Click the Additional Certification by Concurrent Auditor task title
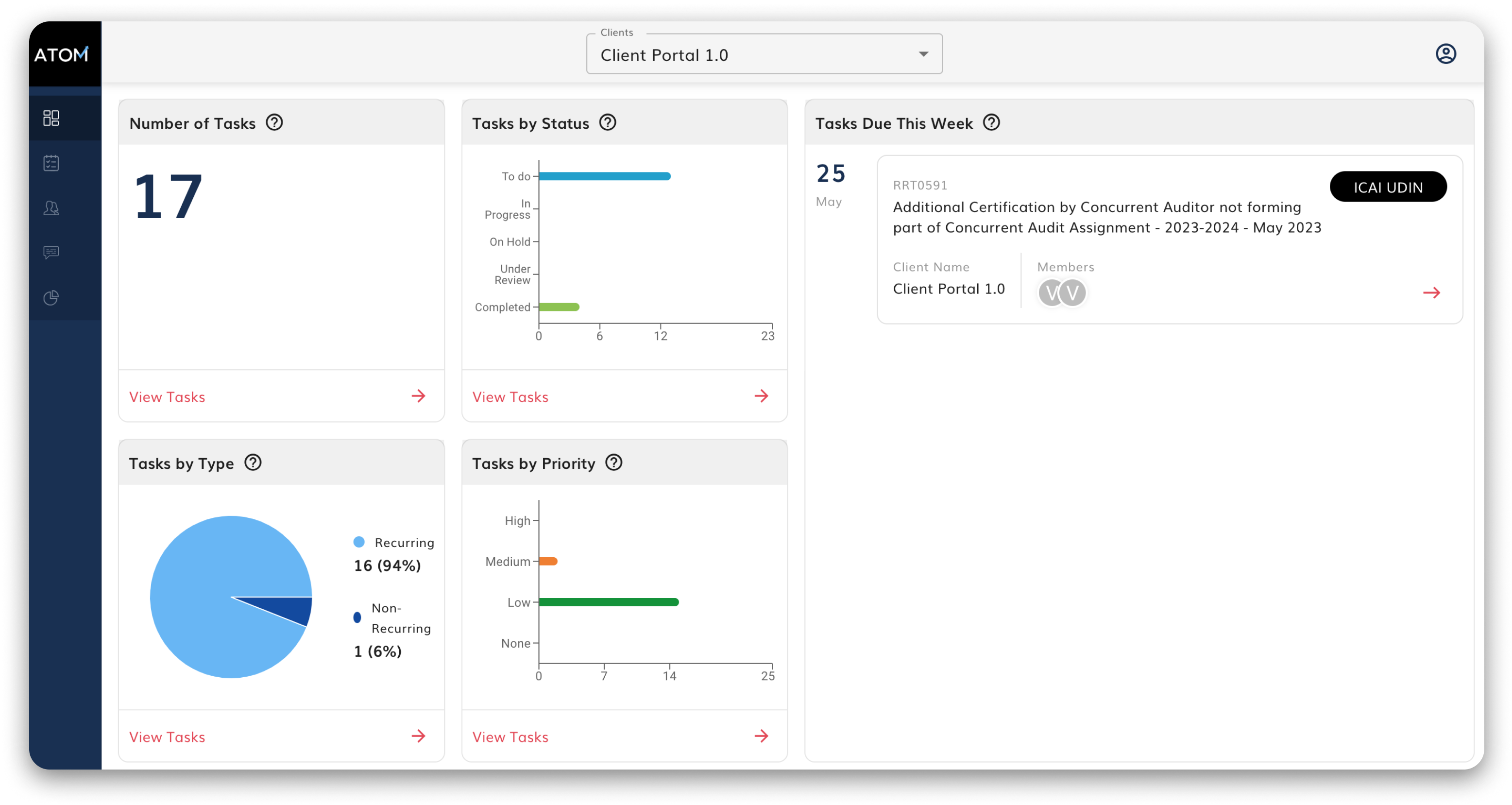Viewport: 1512px width, 805px height. (1106, 217)
